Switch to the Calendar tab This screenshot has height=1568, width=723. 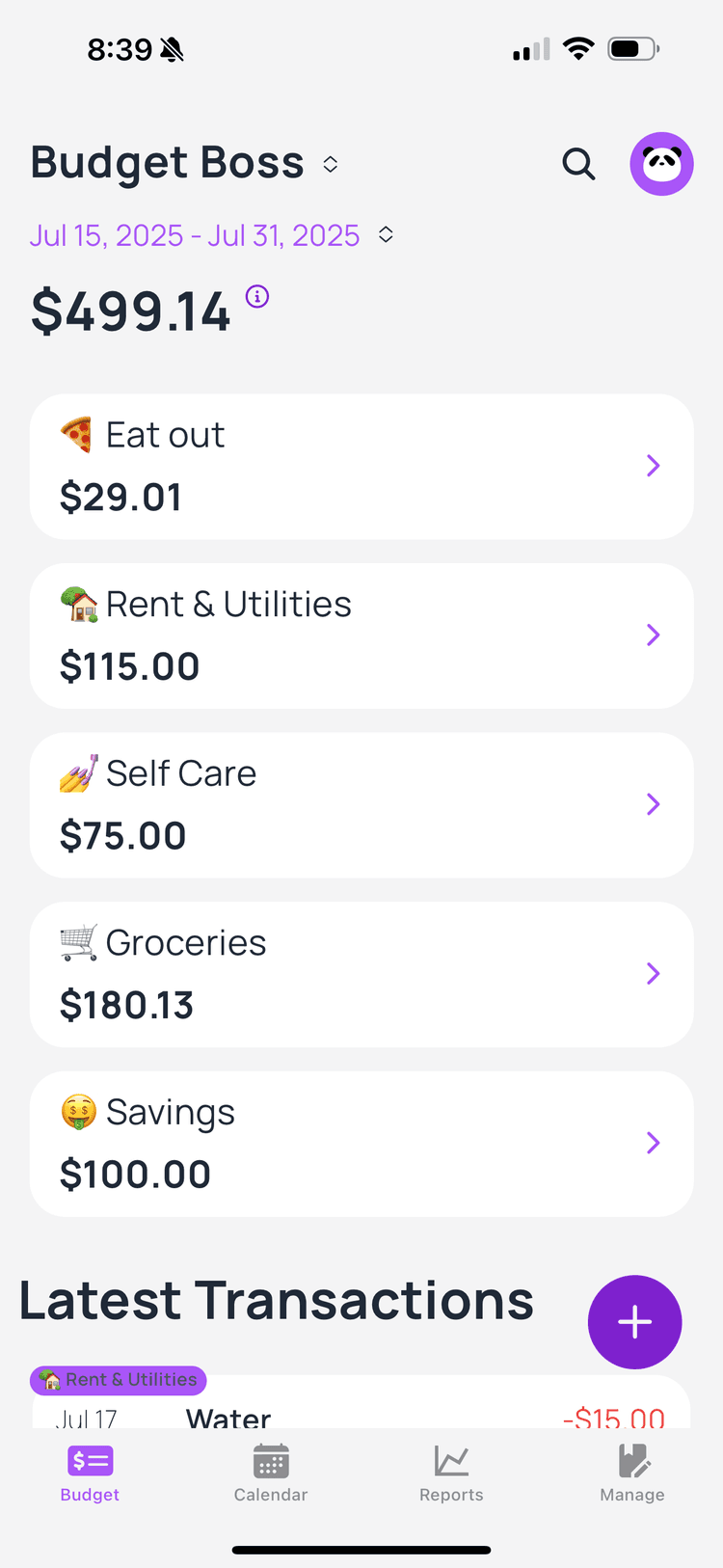[271, 1473]
